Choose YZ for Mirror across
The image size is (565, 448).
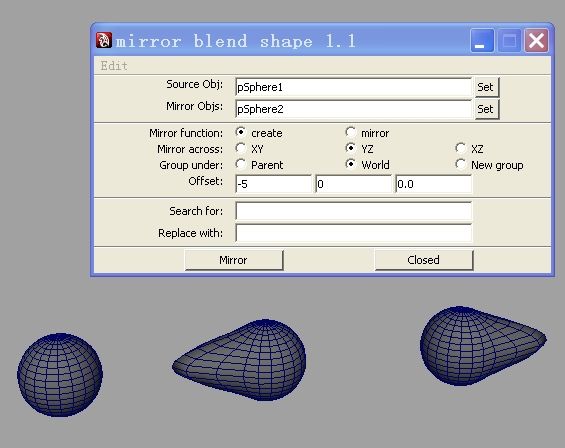(351, 148)
